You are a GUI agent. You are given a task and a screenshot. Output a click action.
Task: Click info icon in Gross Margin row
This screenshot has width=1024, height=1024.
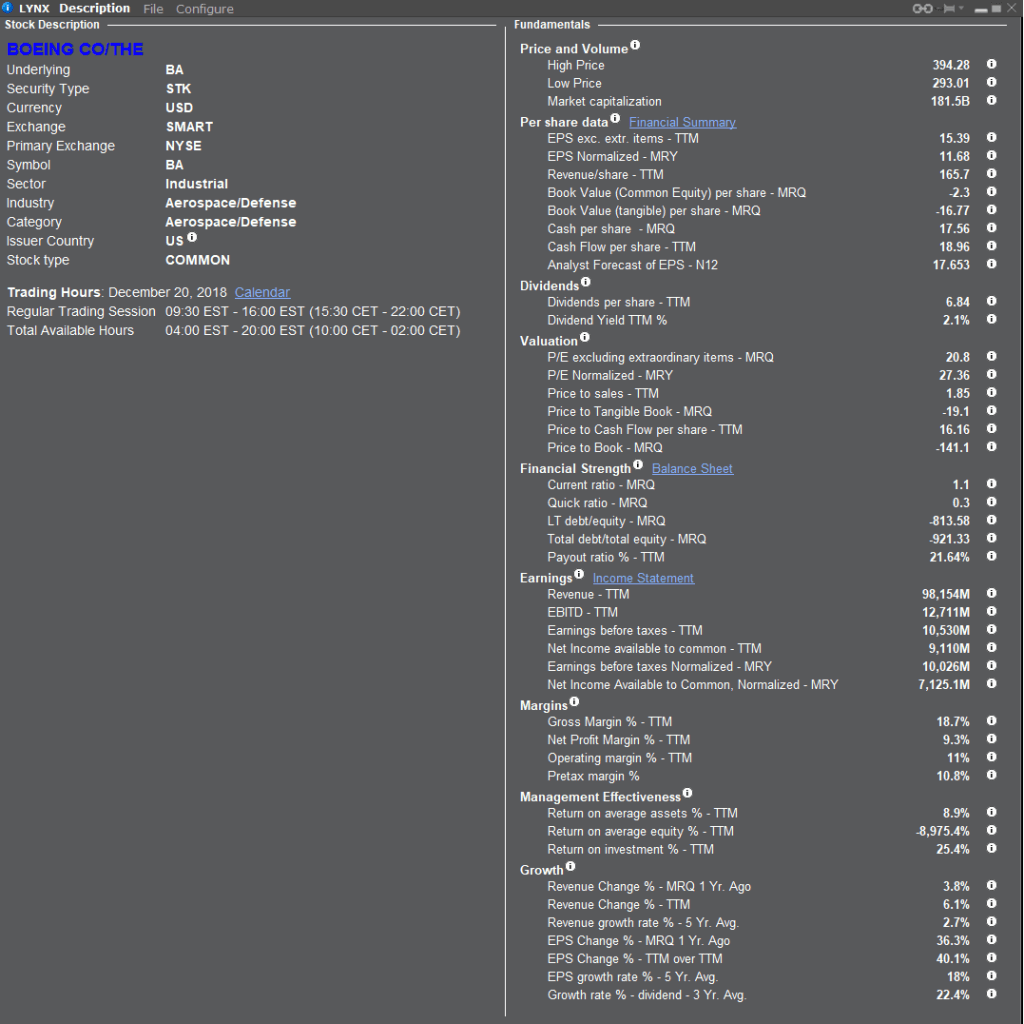tap(991, 721)
